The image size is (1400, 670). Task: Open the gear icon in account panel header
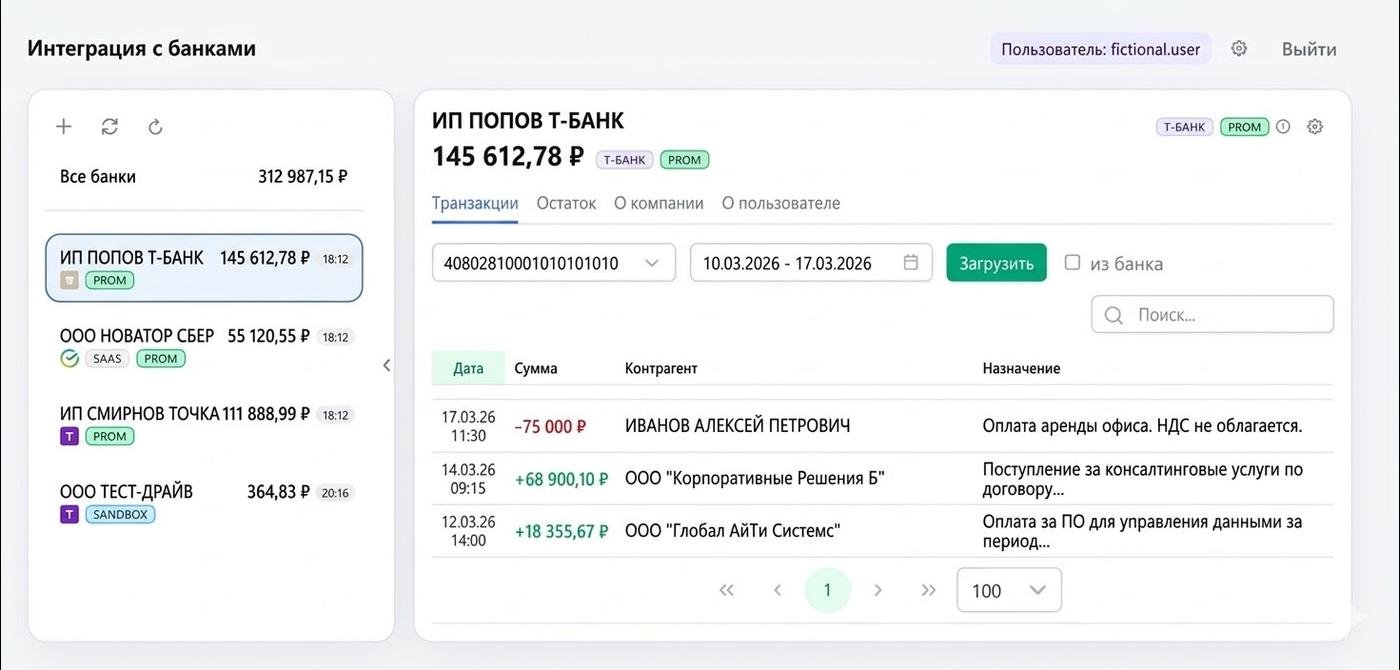click(x=1315, y=127)
